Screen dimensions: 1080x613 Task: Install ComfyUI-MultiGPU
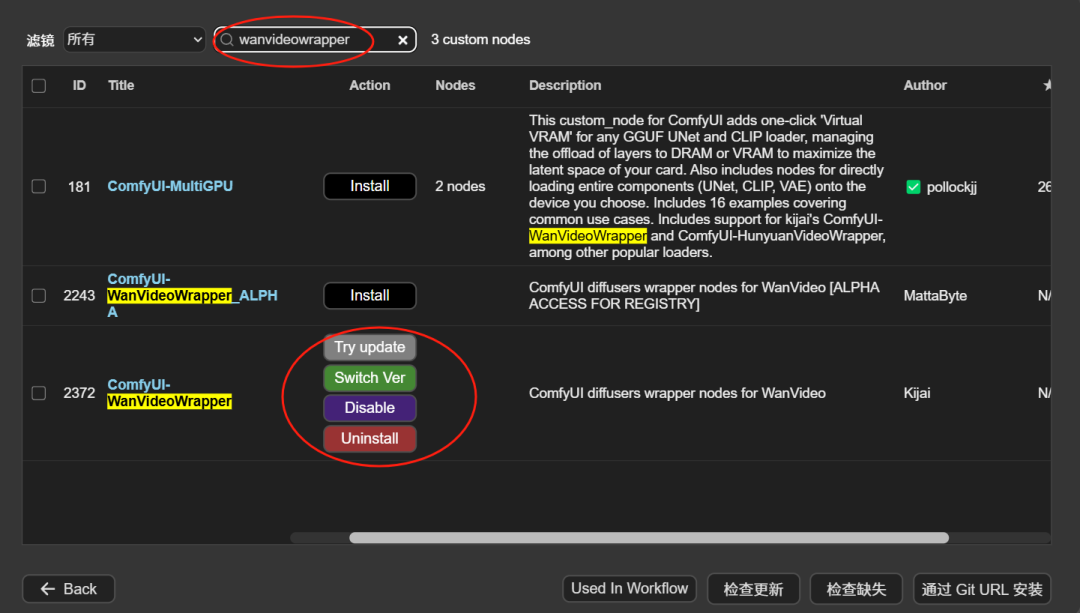point(369,186)
